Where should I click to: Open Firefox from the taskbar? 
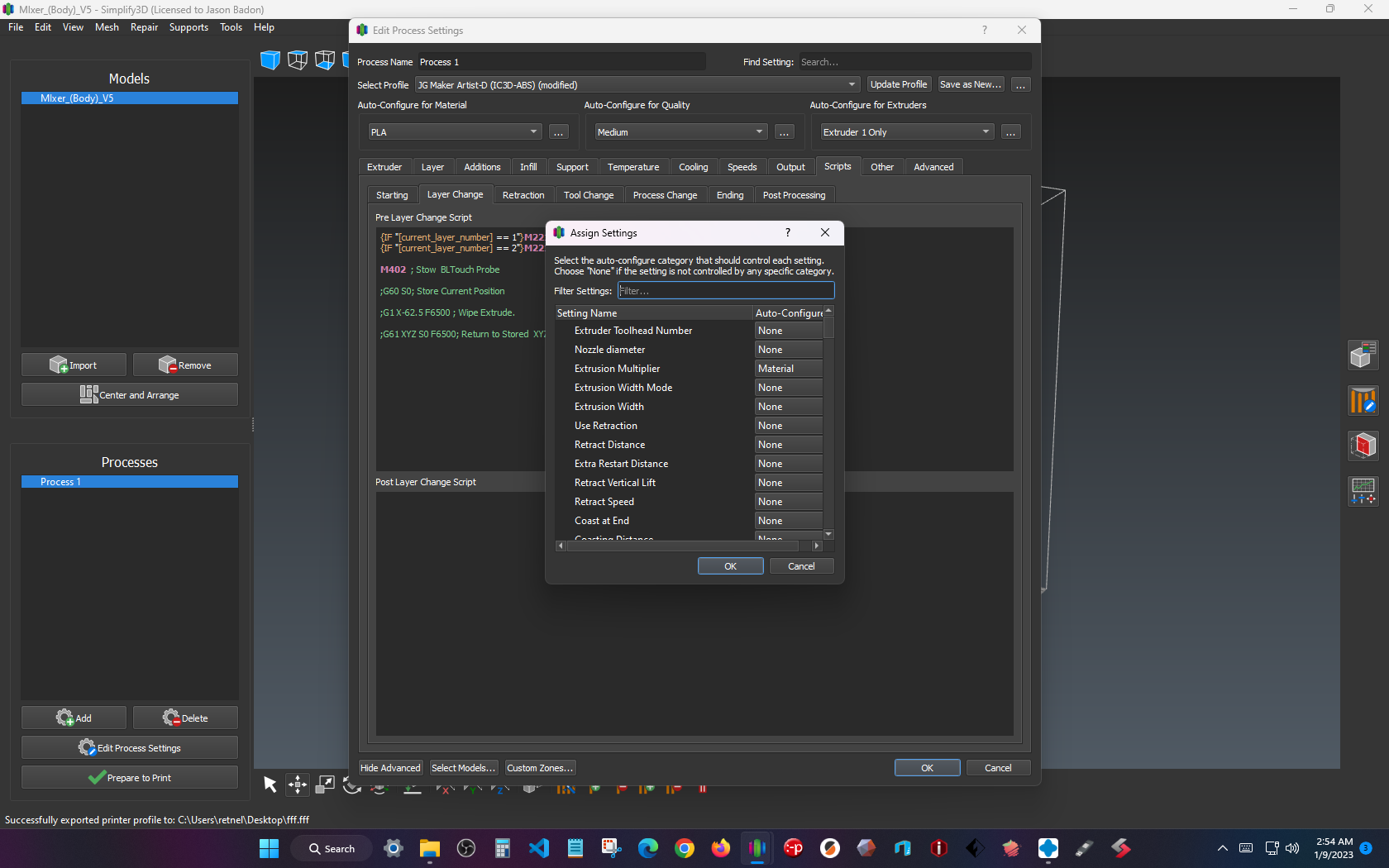coord(721,848)
